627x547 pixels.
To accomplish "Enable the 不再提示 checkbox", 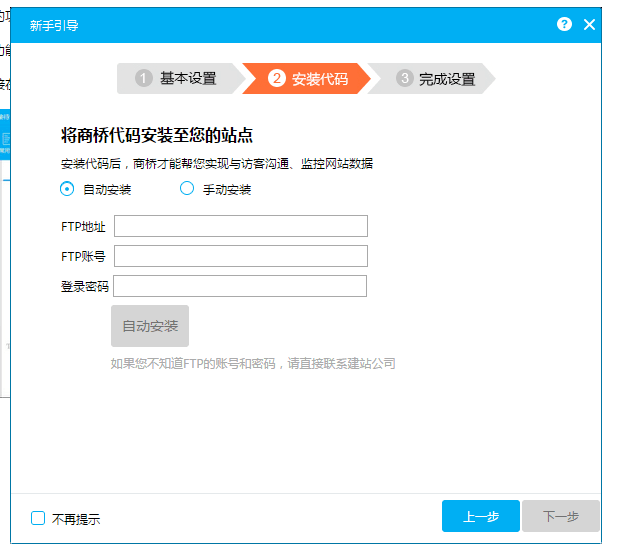I will pyautogui.click(x=38, y=518).
